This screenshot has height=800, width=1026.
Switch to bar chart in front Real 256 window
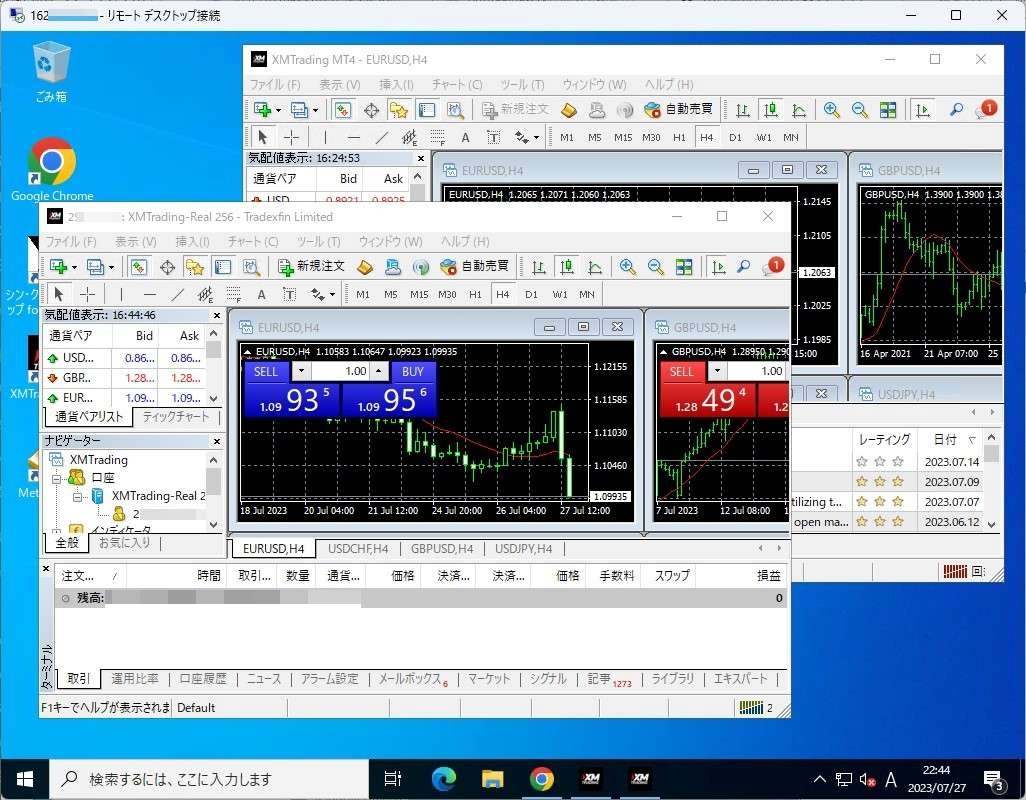(539, 266)
